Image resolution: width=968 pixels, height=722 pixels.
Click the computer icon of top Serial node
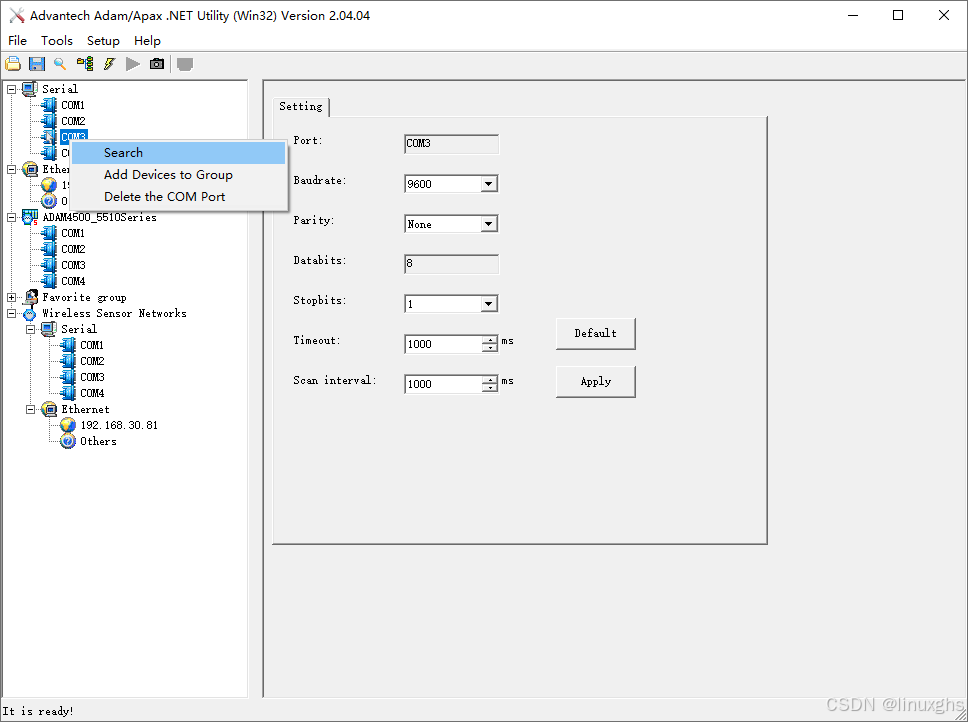tap(30, 89)
